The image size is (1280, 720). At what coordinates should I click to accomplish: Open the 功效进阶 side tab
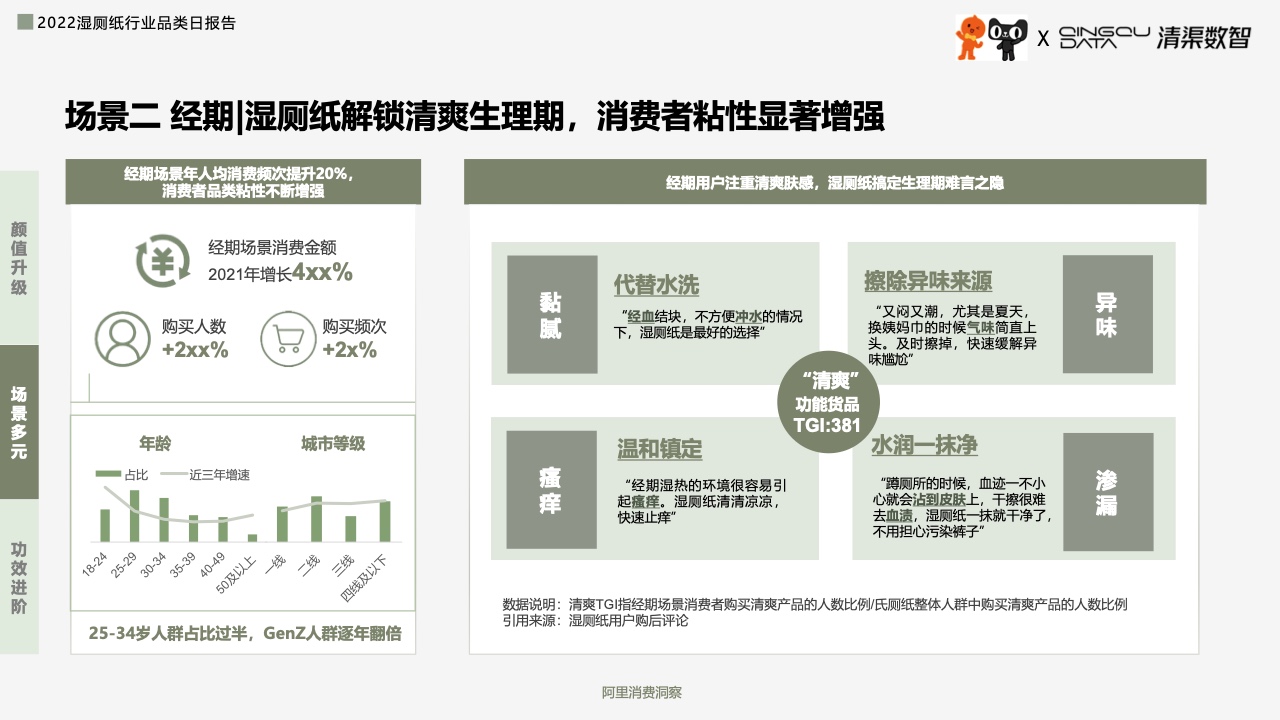point(19,577)
